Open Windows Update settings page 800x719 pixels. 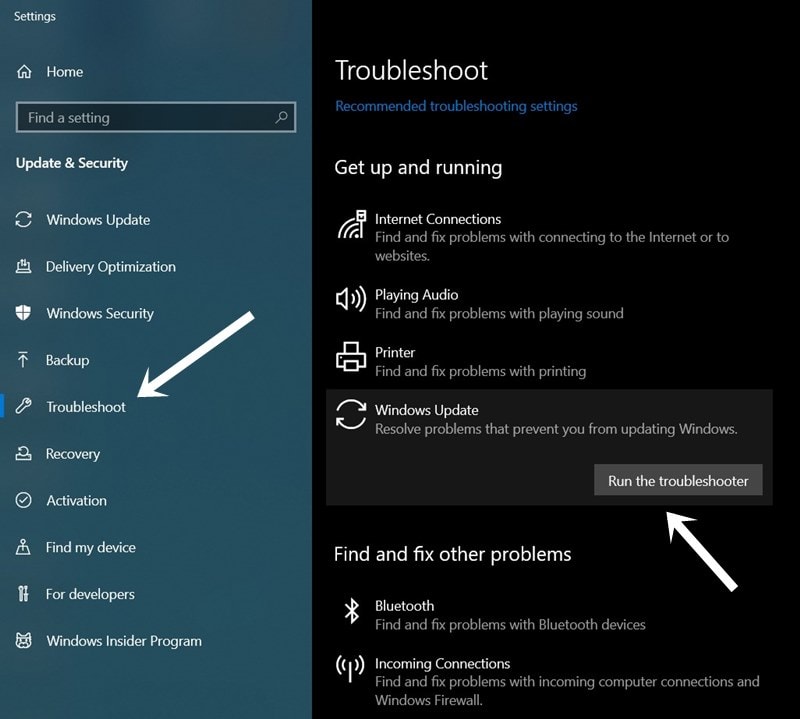[x=98, y=220]
